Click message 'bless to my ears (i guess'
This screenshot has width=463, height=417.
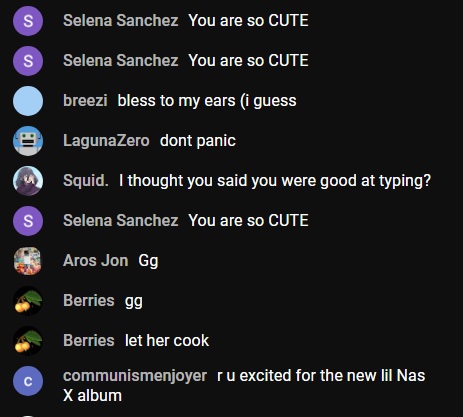(x=207, y=101)
